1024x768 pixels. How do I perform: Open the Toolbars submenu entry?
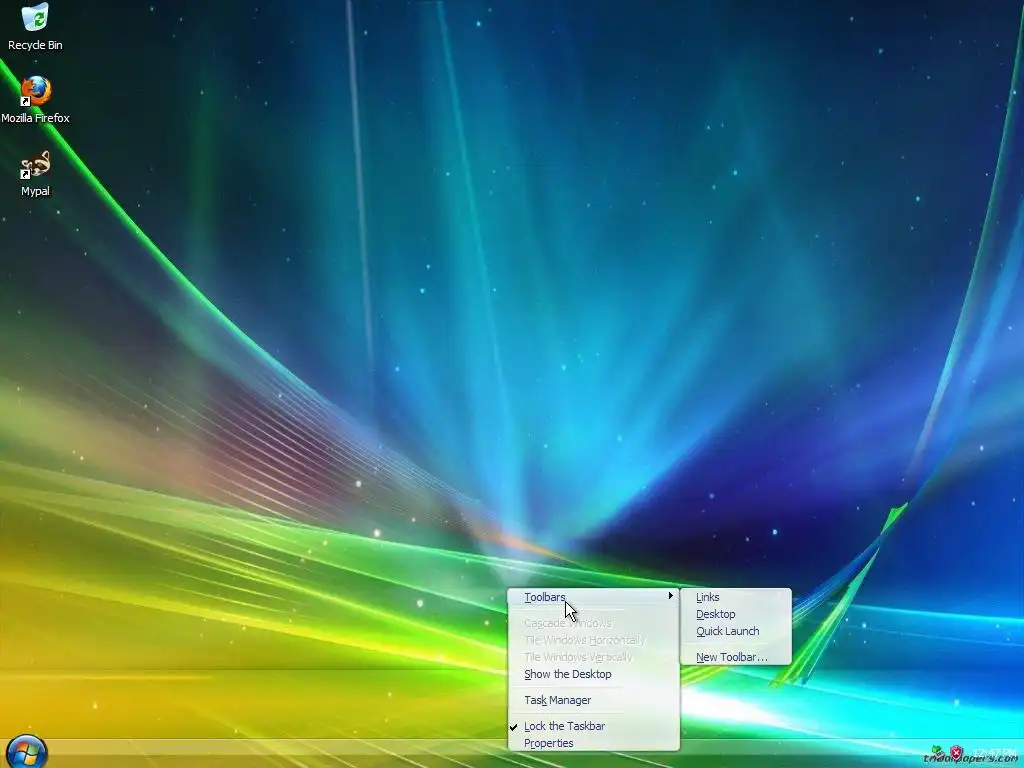(x=594, y=597)
